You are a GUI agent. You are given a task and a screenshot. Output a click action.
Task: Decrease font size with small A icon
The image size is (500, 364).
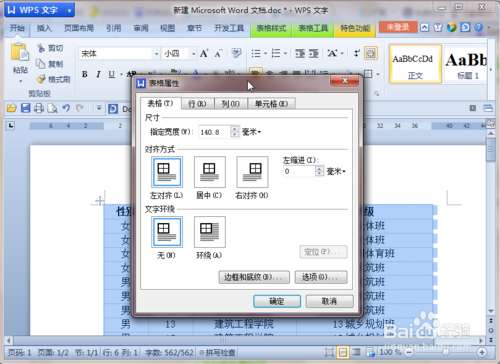[218, 54]
